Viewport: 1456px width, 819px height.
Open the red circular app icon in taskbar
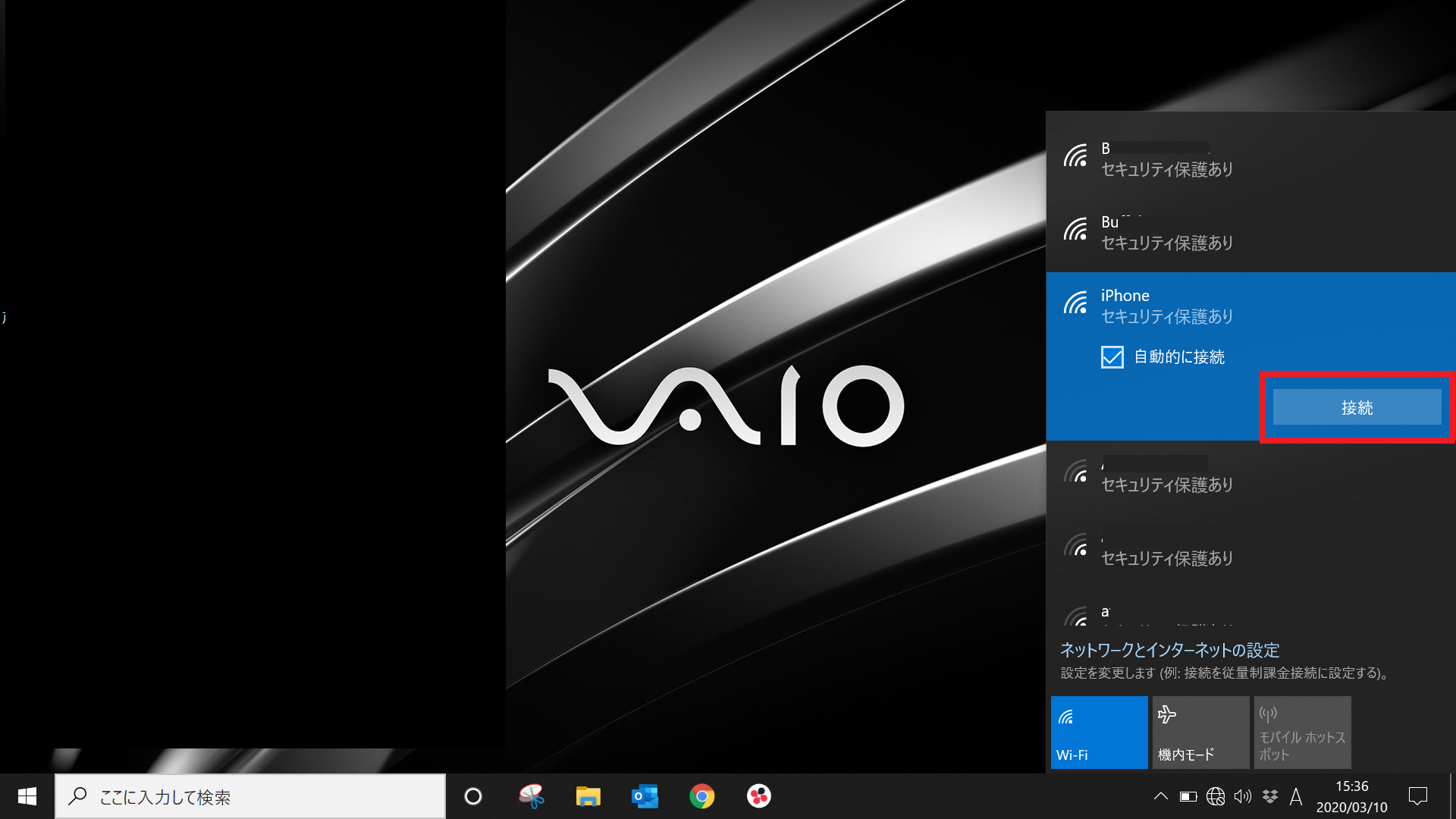(759, 796)
